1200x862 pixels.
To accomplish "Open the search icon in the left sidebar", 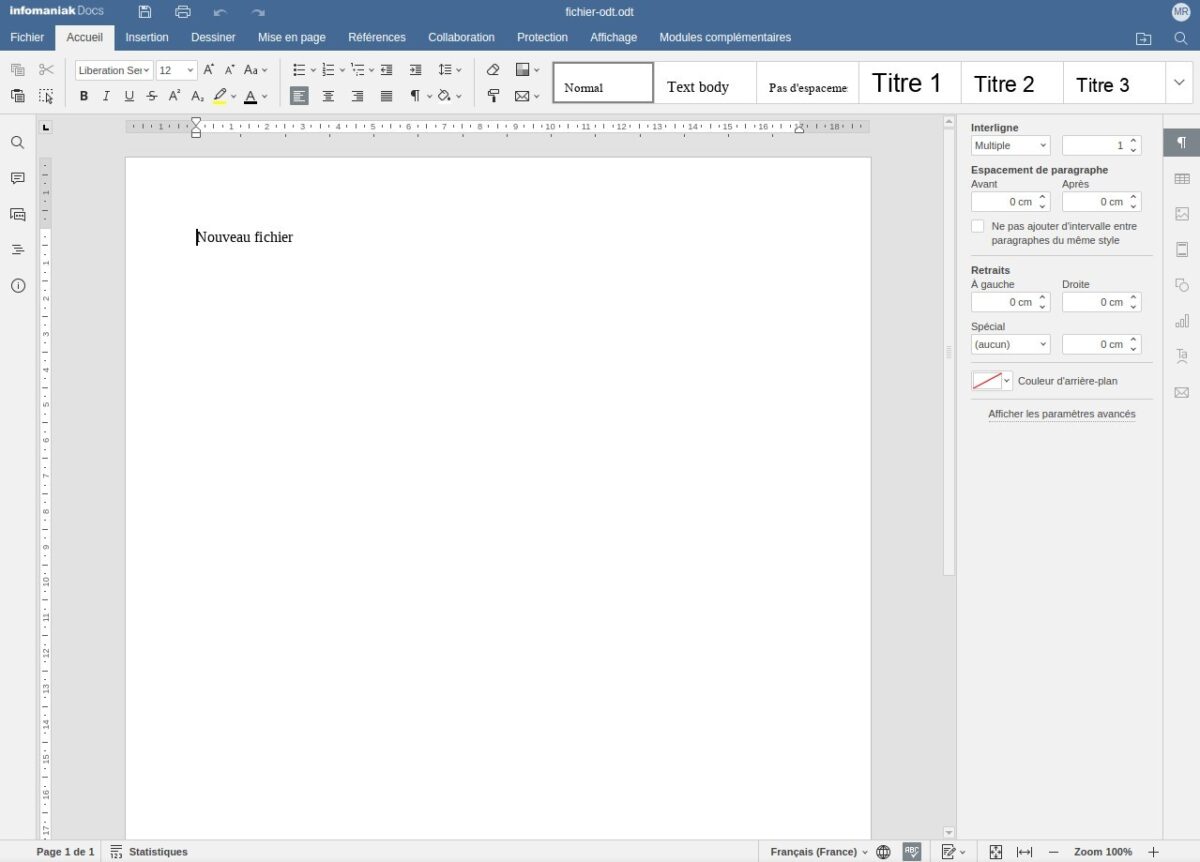I will click(x=18, y=143).
